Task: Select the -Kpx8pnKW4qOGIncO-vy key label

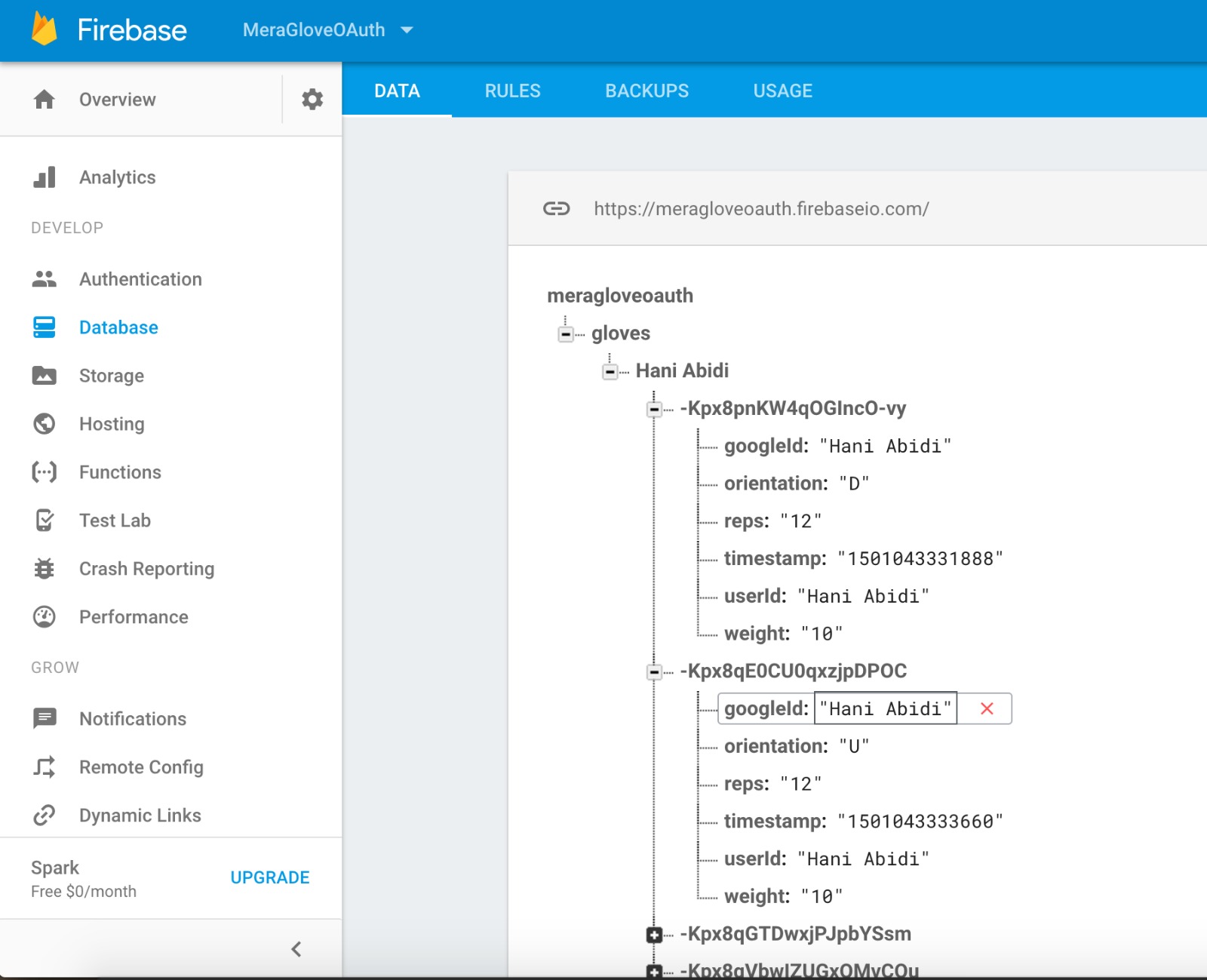Action: tap(793, 408)
